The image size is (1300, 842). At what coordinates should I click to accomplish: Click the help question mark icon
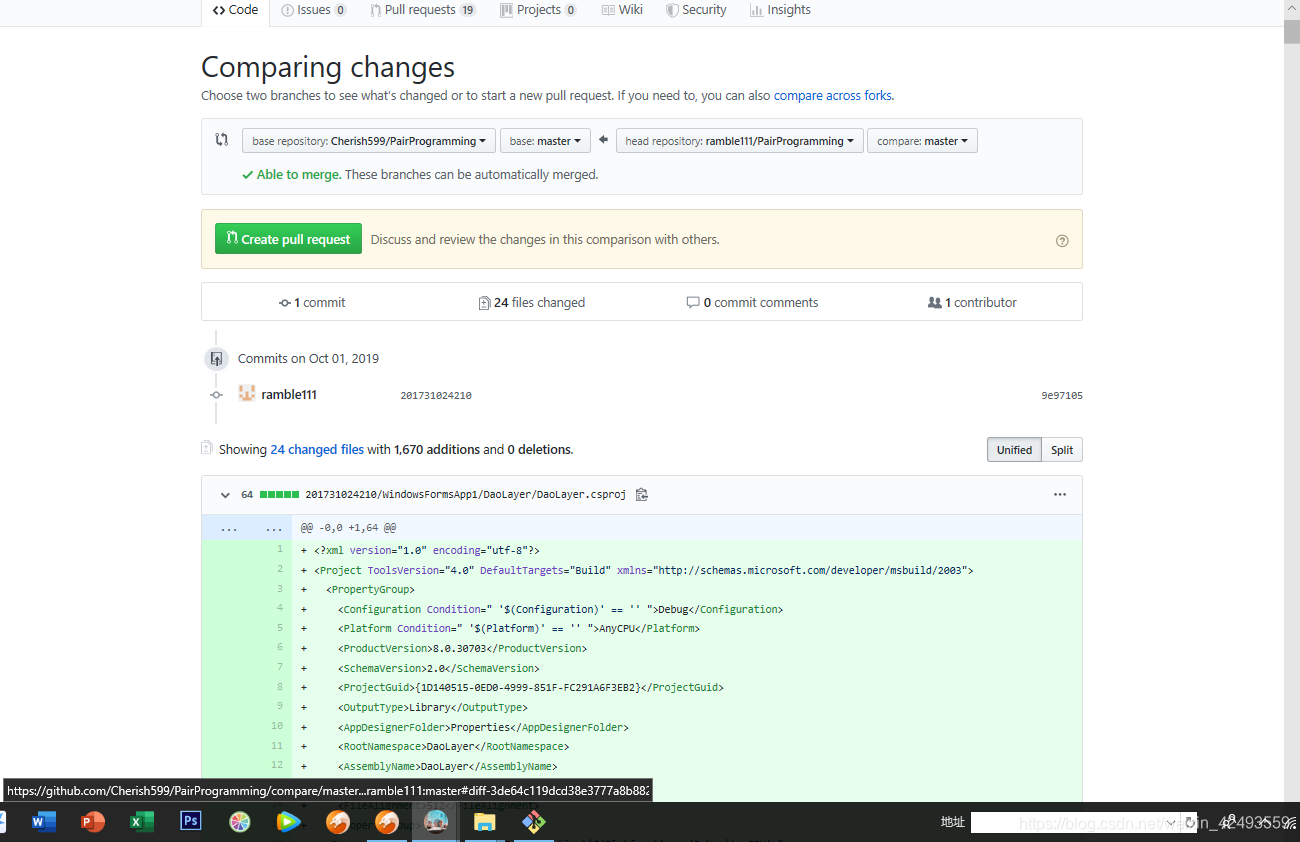pyautogui.click(x=1062, y=241)
